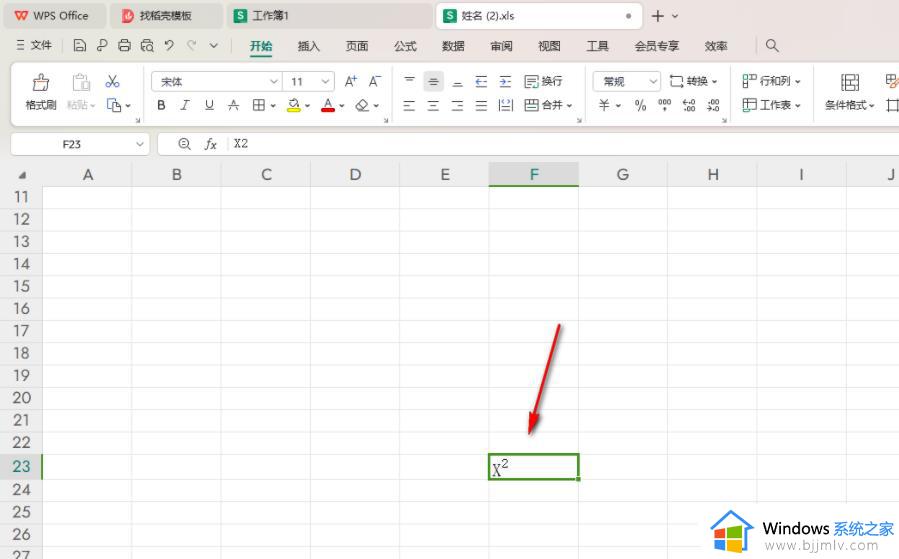This screenshot has height=559, width=899.
Task: Click the Cut scissors icon
Action: 112,81
